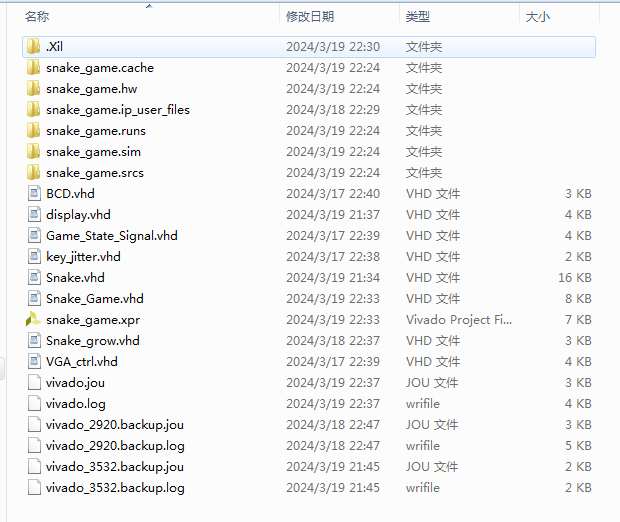Sort files by 修改日期 column header
Image resolution: width=620 pixels, height=522 pixels.
(x=310, y=17)
